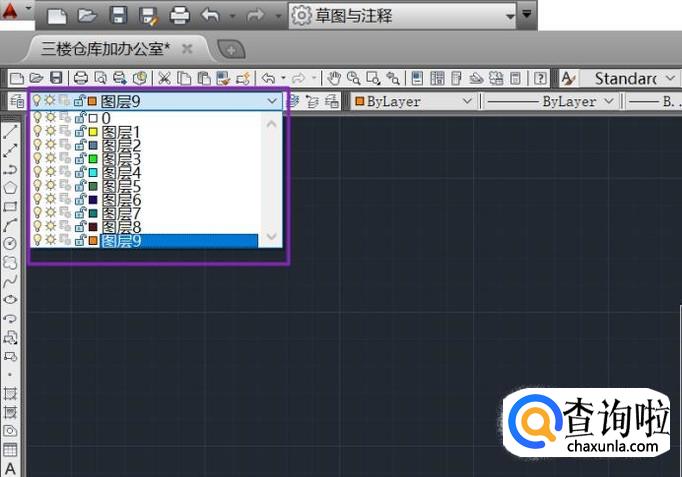Select the Polygon tool
The height and width of the screenshot is (477, 682).
pyautogui.click(x=10, y=188)
